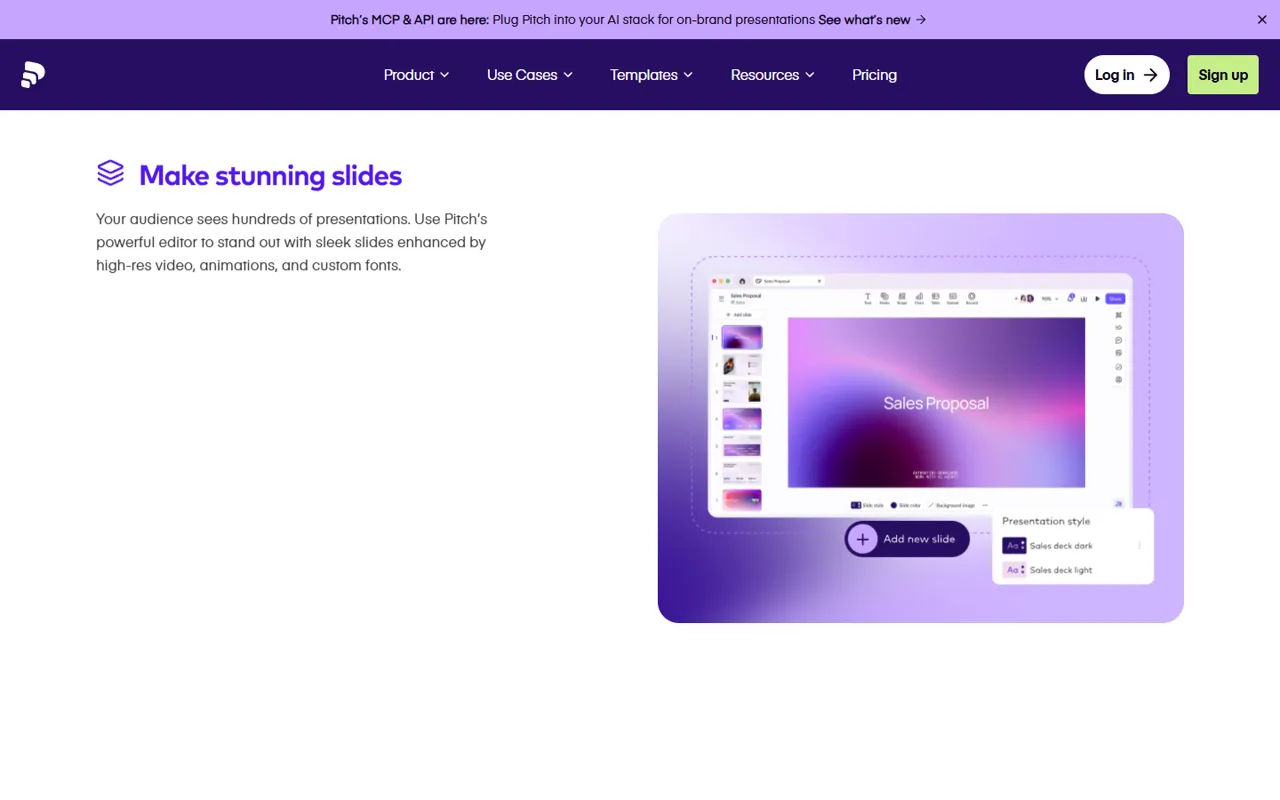Expand the Resources menu
The image size is (1280, 800).
tap(772, 75)
